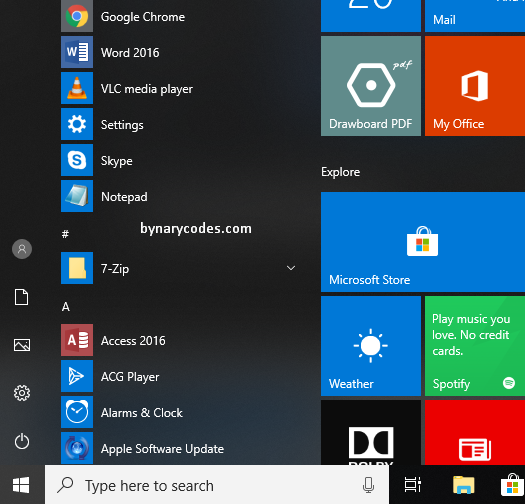Image resolution: width=525 pixels, height=504 pixels.
Task: Open the Weather tile
Action: (x=371, y=346)
